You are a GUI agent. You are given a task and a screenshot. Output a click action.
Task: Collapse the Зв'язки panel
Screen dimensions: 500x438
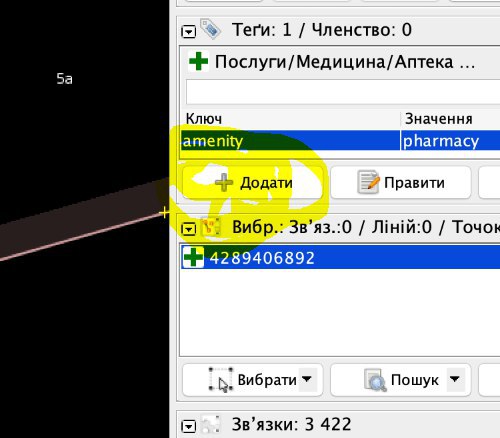[189, 426]
